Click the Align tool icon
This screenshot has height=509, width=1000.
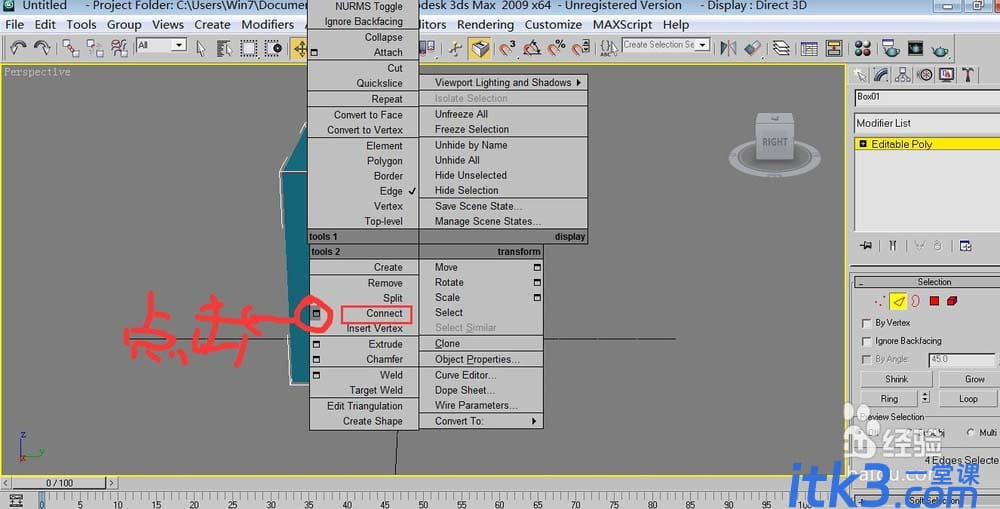click(753, 48)
